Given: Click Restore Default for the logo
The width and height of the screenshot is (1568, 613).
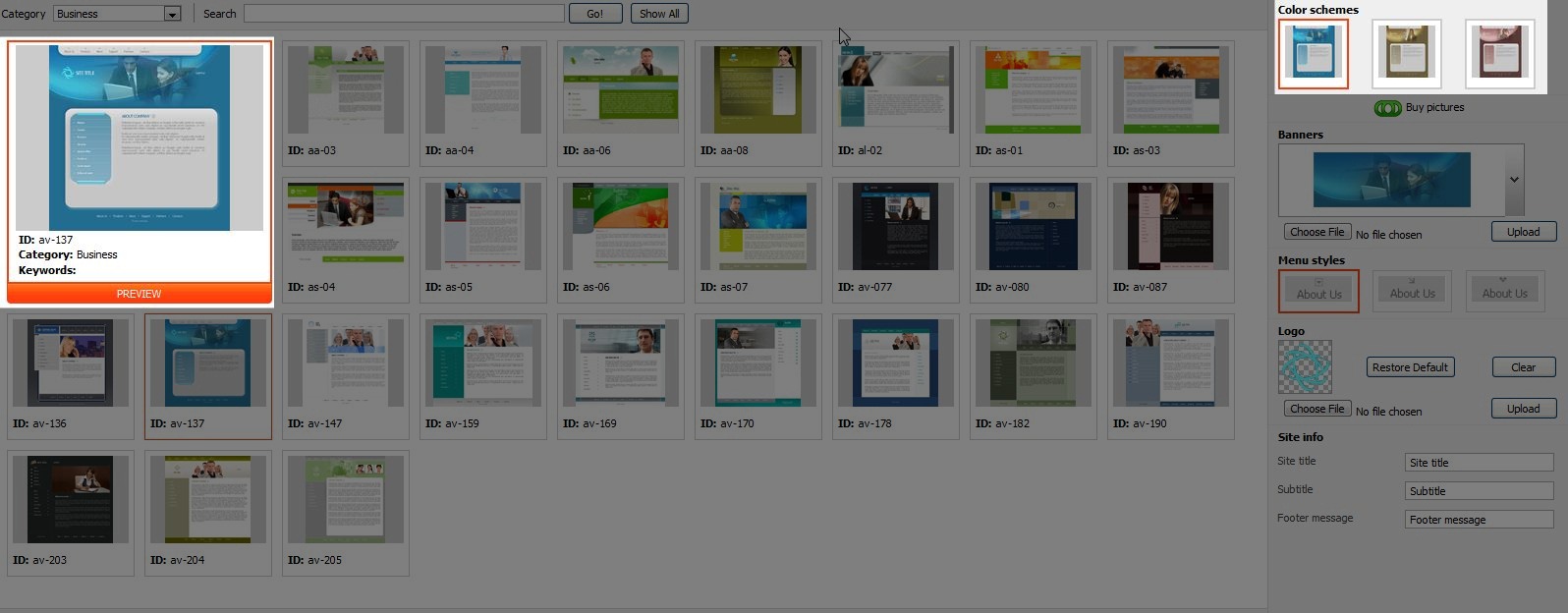Looking at the screenshot, I should pos(1410,367).
